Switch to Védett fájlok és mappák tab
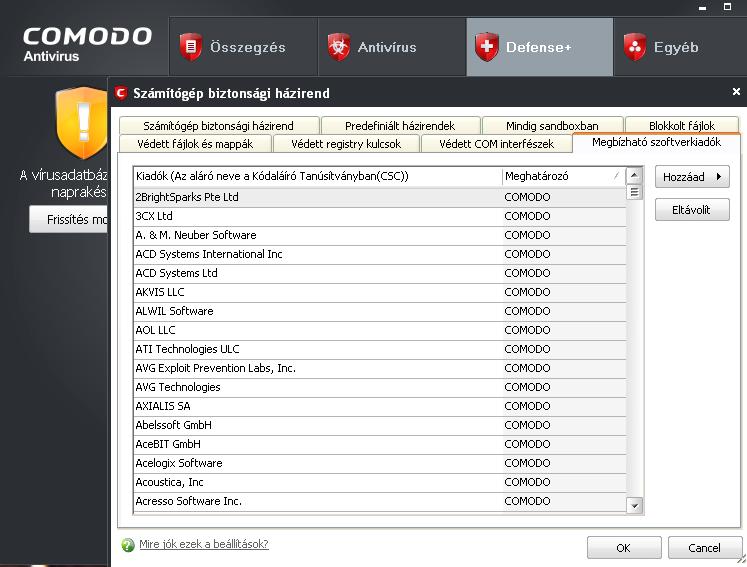Screen dimensions: 747x567 coord(195,144)
